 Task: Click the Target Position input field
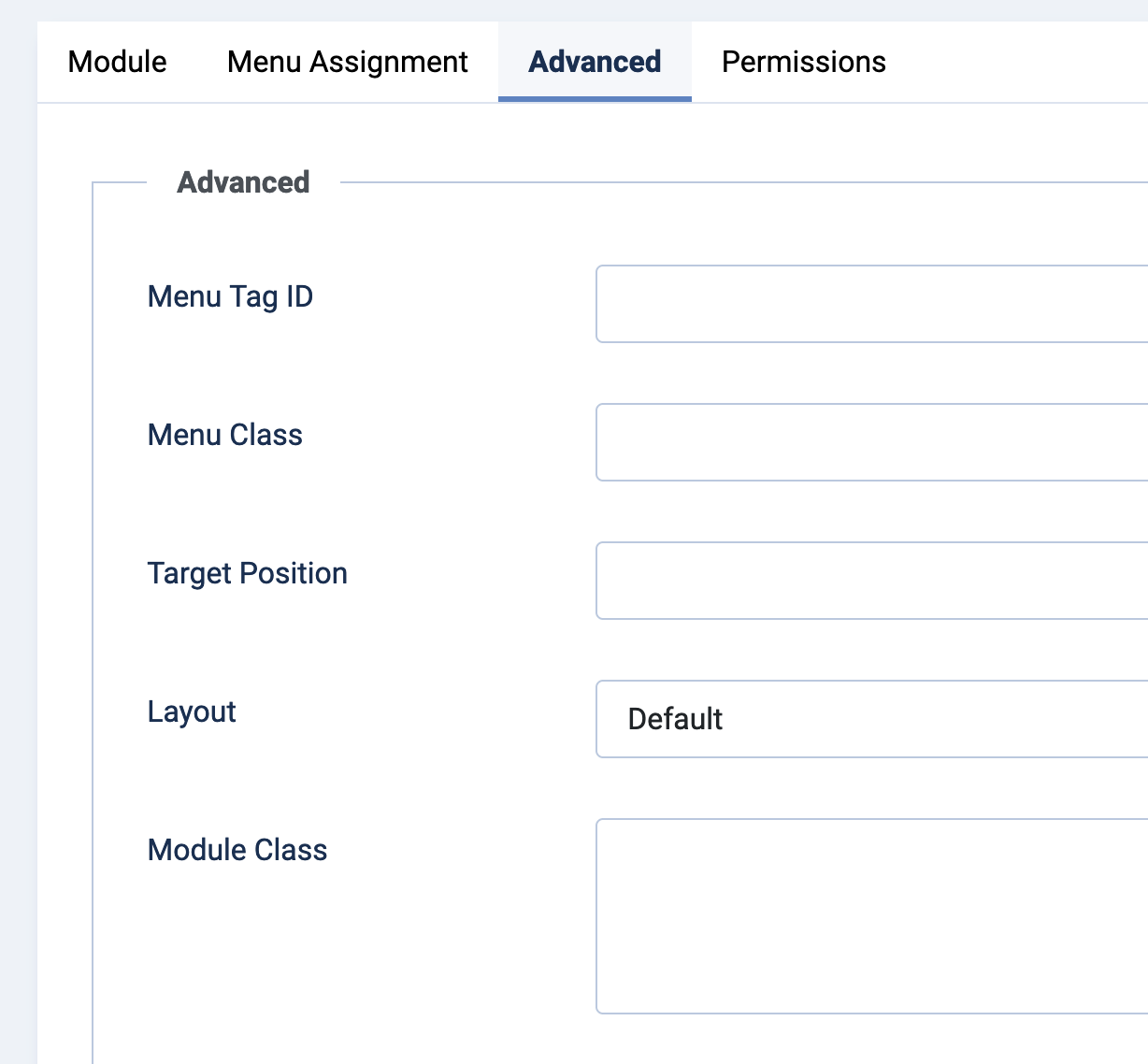(871, 581)
